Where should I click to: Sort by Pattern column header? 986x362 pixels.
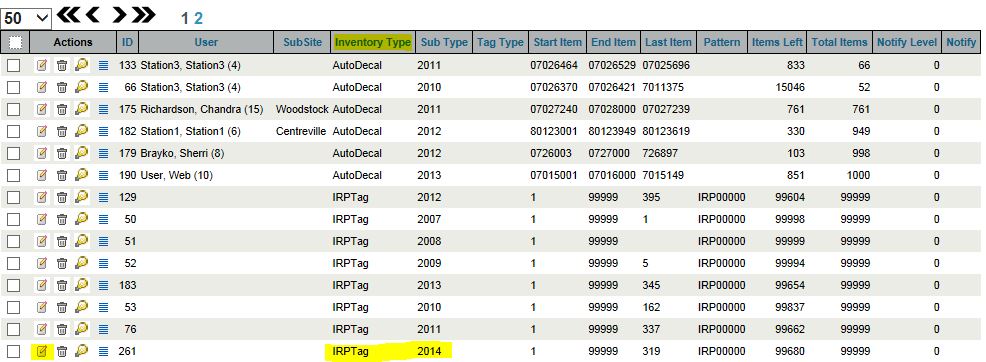[722, 42]
